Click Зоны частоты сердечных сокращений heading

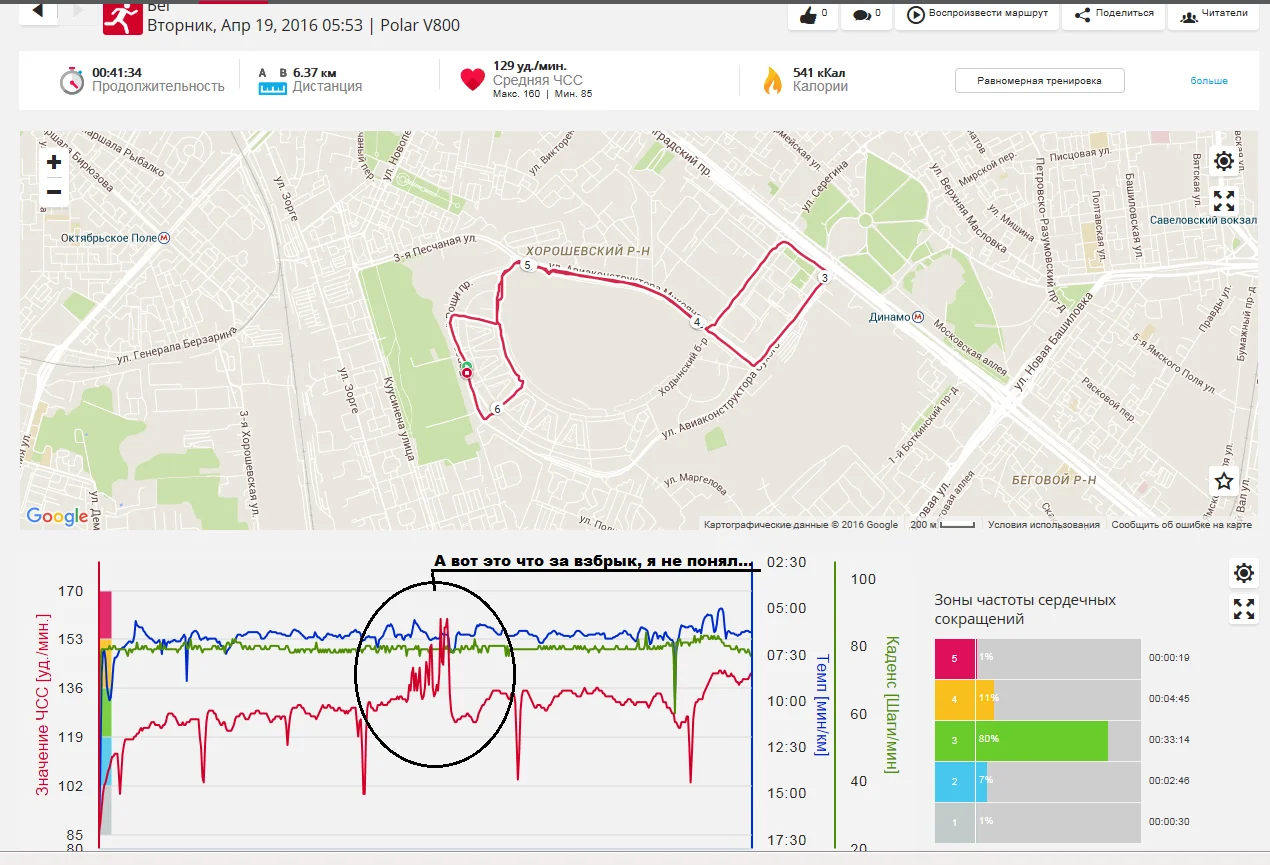[1025, 609]
